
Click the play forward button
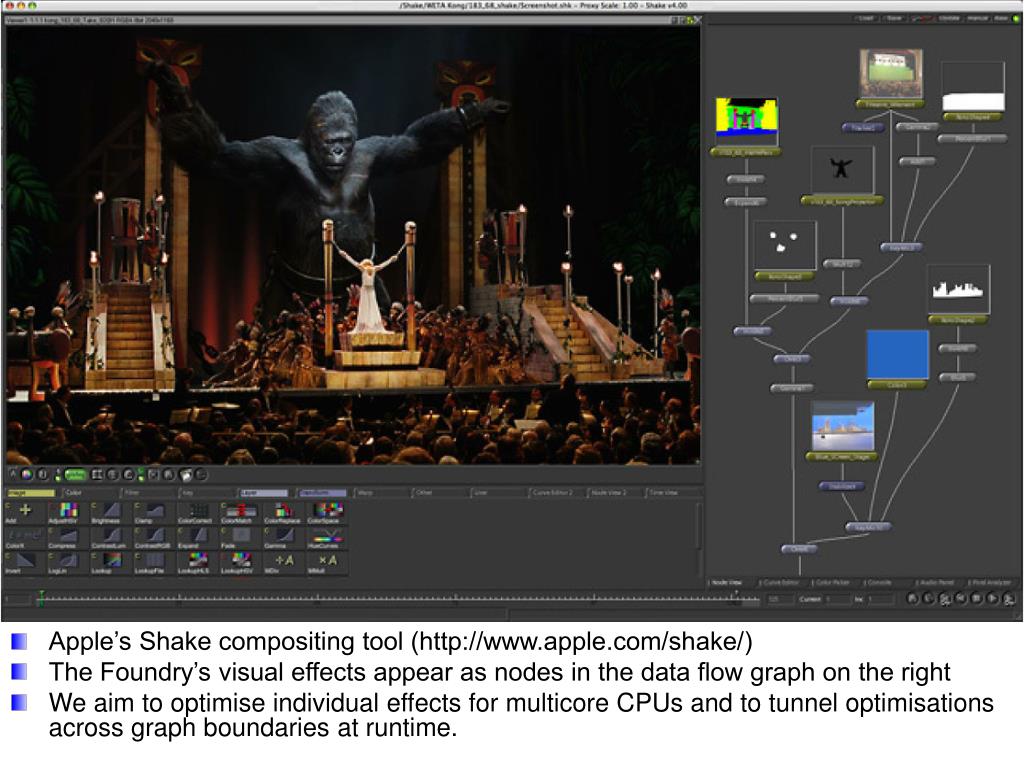click(992, 598)
